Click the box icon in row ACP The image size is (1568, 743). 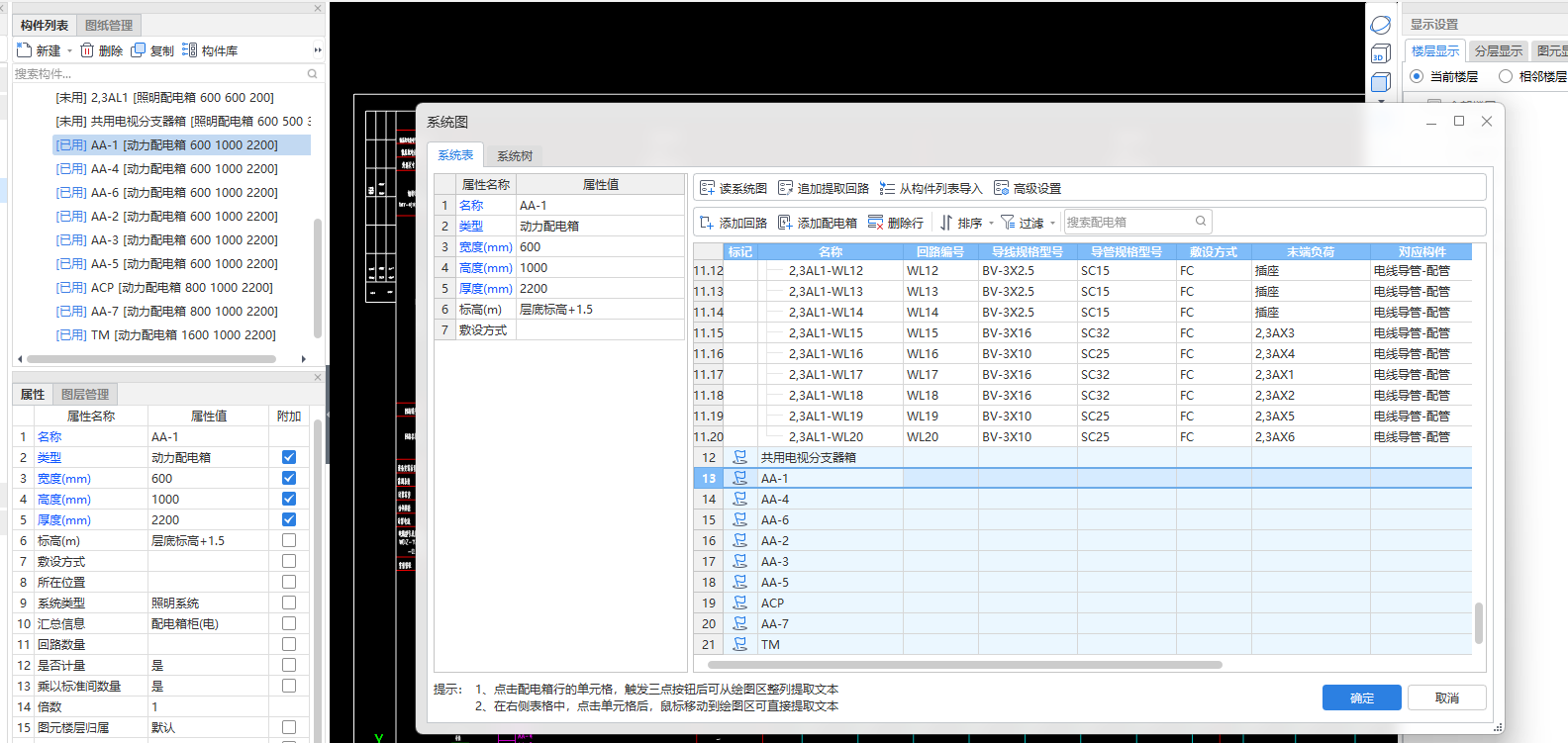click(739, 603)
